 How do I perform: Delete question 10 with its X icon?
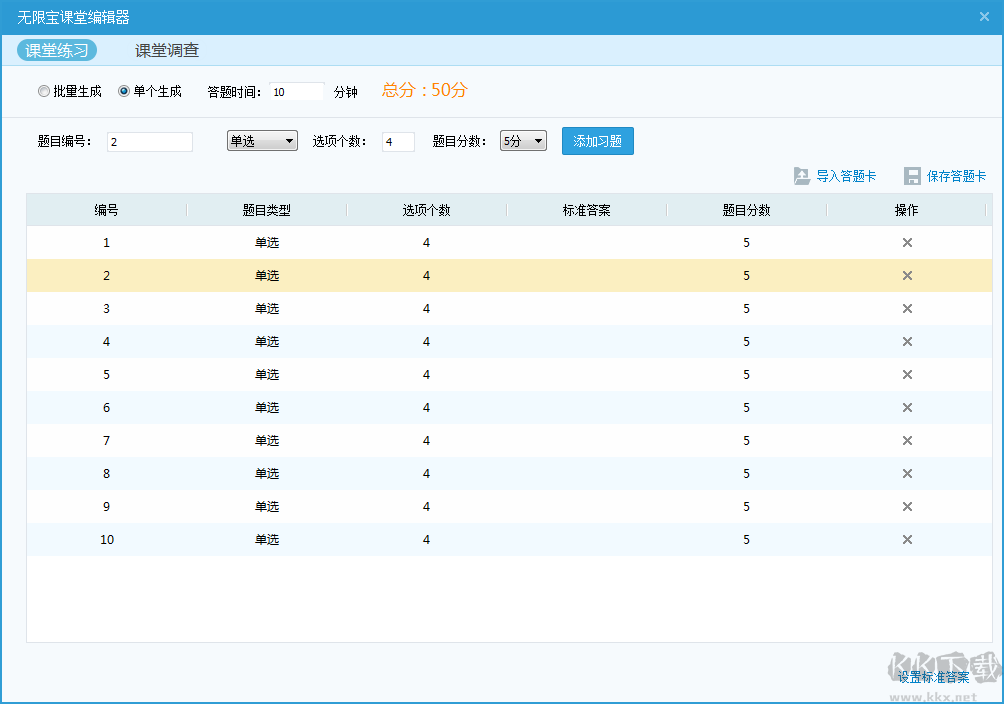tap(907, 540)
